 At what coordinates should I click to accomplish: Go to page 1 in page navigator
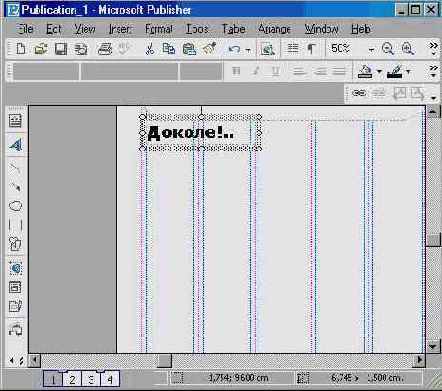point(53,379)
